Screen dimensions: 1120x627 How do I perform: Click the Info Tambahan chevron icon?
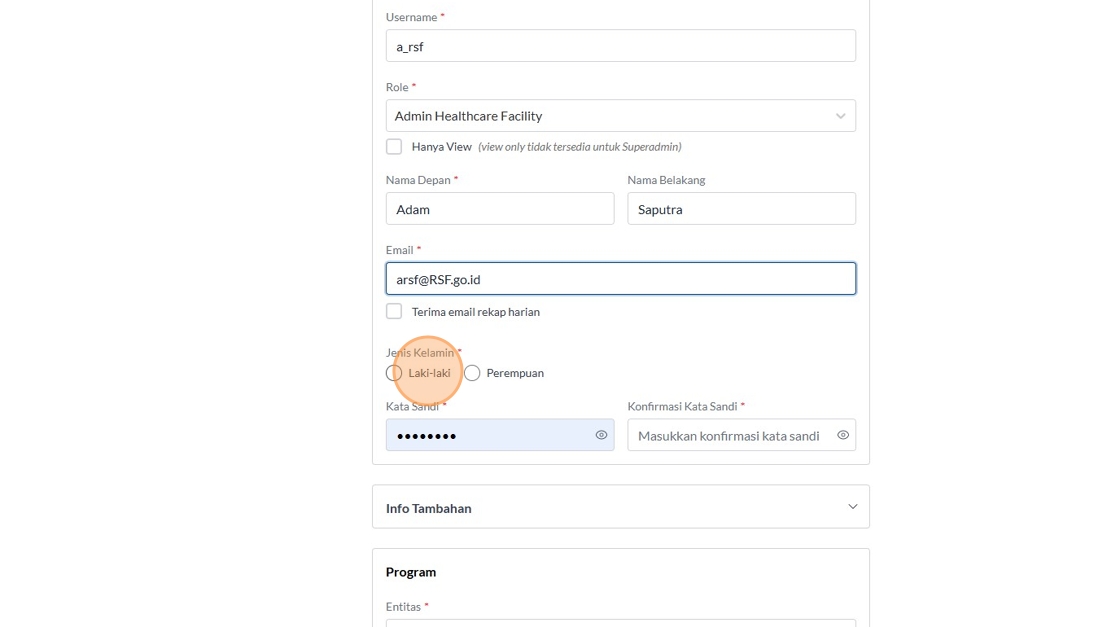click(852, 507)
